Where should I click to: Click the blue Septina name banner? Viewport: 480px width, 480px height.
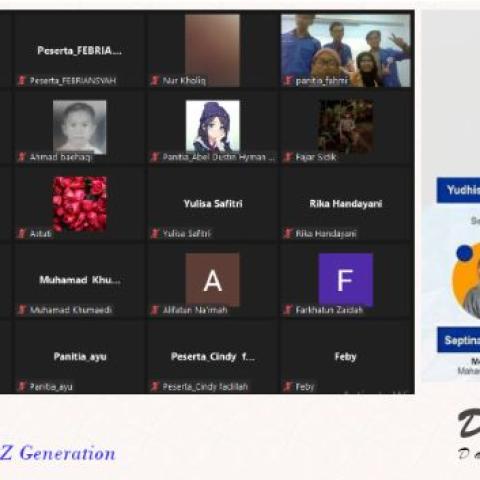coord(459,340)
